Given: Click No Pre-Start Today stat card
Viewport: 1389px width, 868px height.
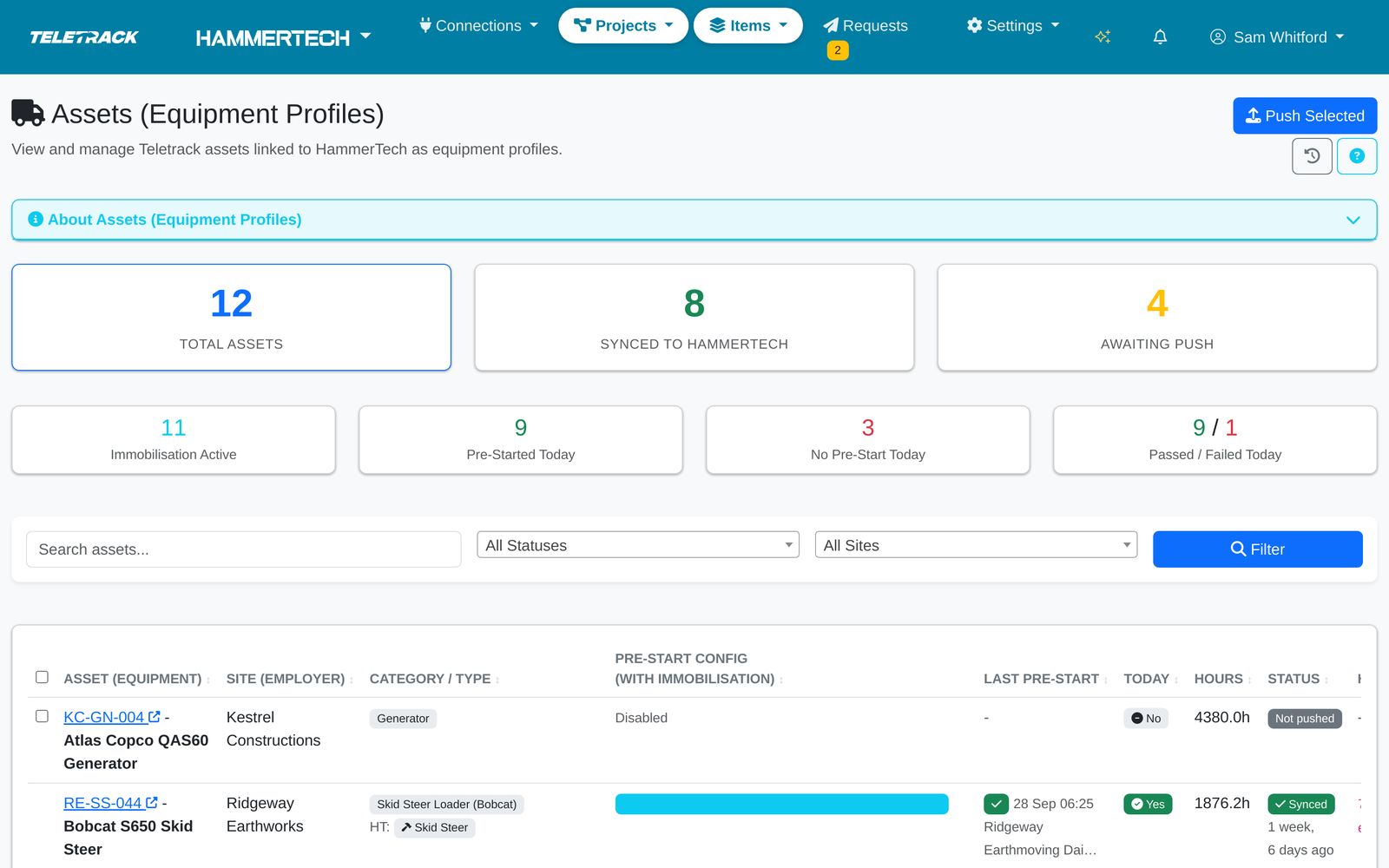Looking at the screenshot, I should [868, 440].
